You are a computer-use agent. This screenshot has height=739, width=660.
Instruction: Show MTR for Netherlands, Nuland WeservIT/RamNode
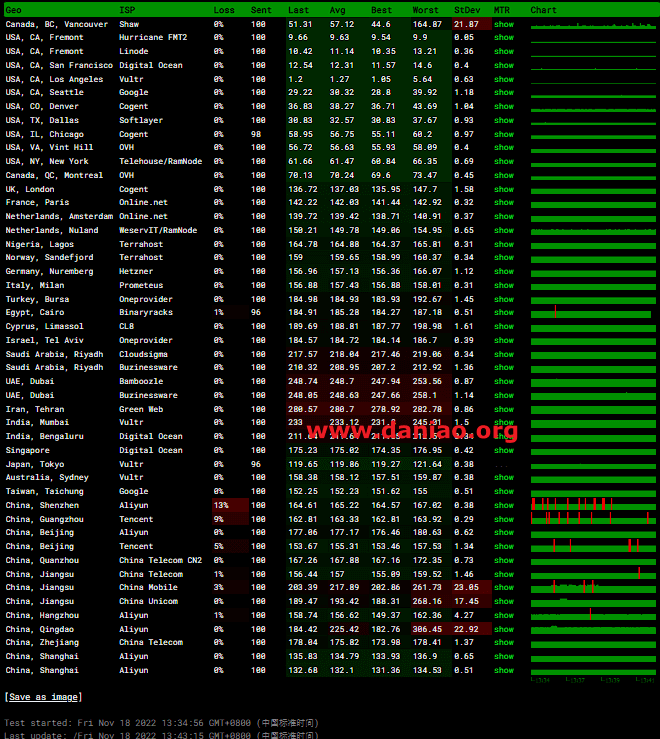pos(503,230)
